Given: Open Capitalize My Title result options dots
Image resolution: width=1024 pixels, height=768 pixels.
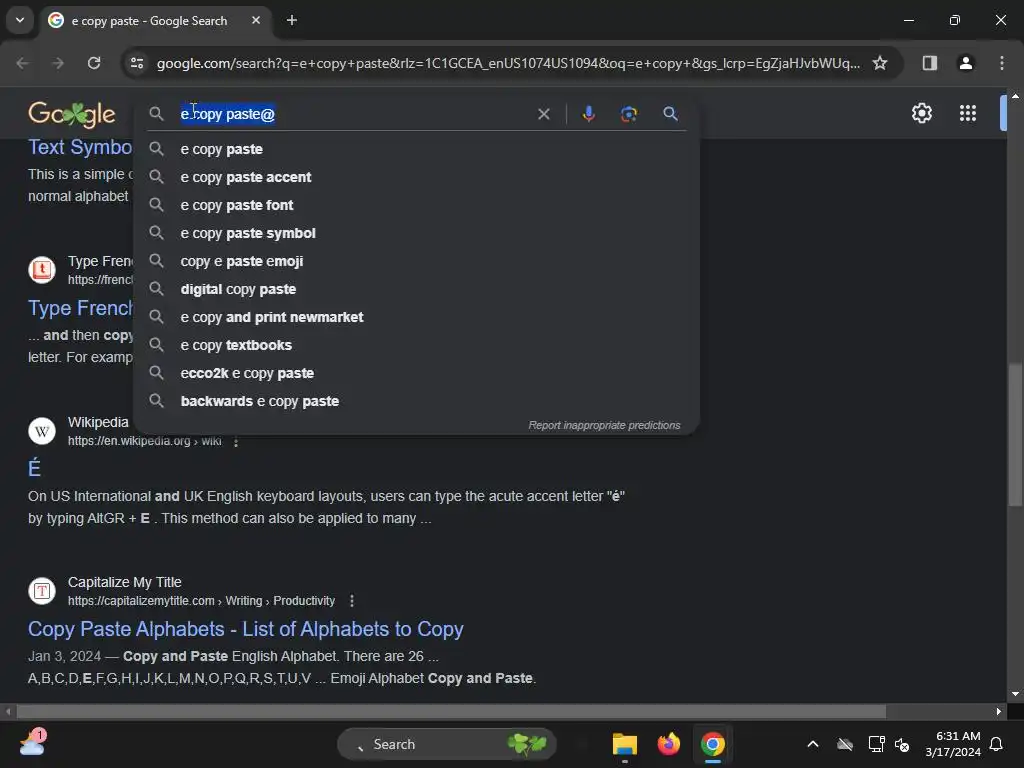Looking at the screenshot, I should point(352,601).
